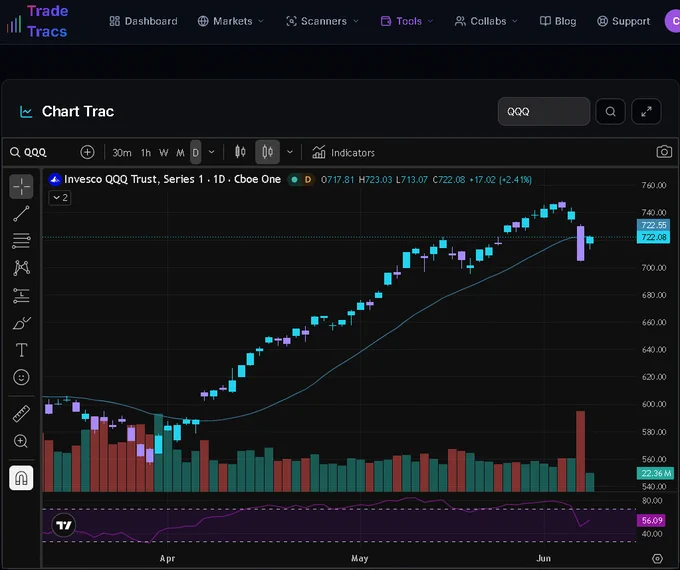Select the ruler measure tool

pyautogui.click(x=21, y=414)
